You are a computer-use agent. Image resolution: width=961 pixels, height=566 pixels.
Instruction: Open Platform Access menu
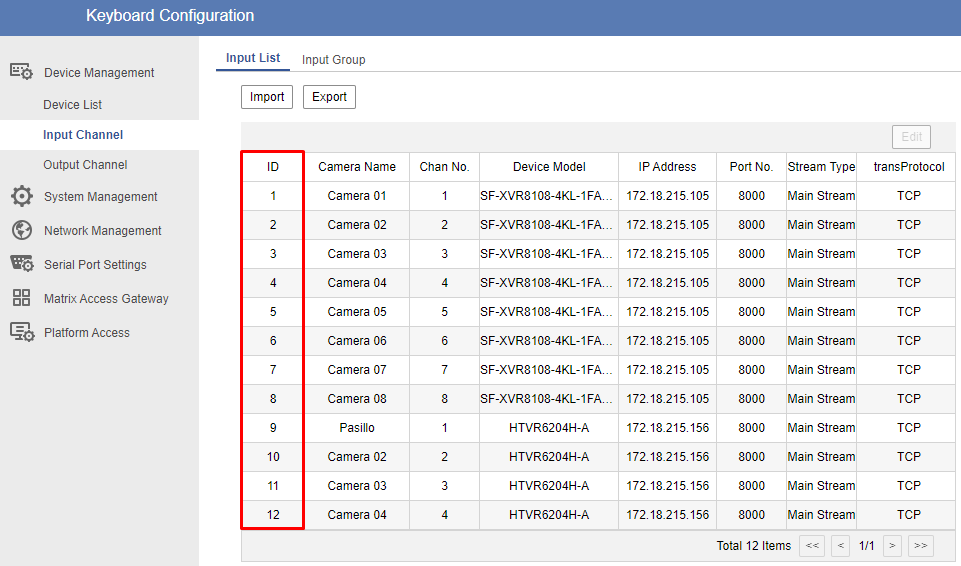click(x=86, y=333)
